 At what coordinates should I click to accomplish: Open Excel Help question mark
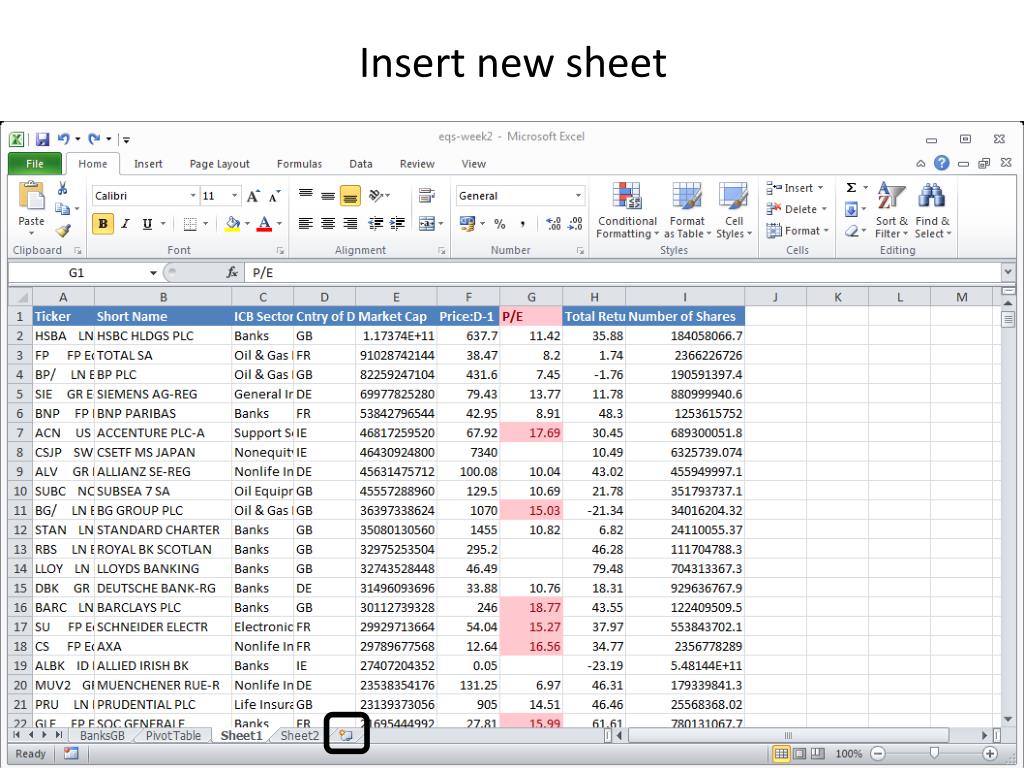click(941, 163)
